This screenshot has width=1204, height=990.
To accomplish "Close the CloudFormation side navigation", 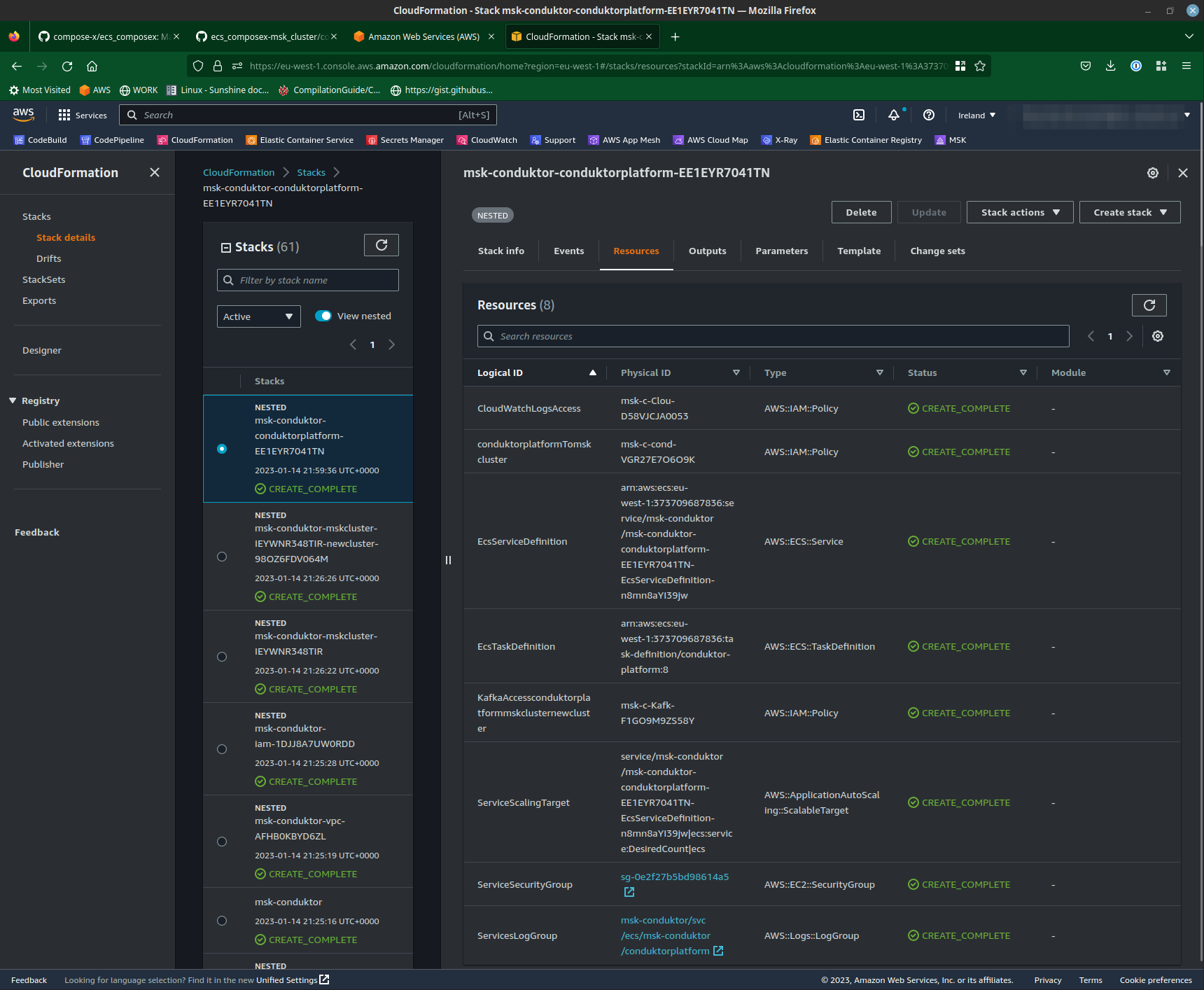I will 155,172.
